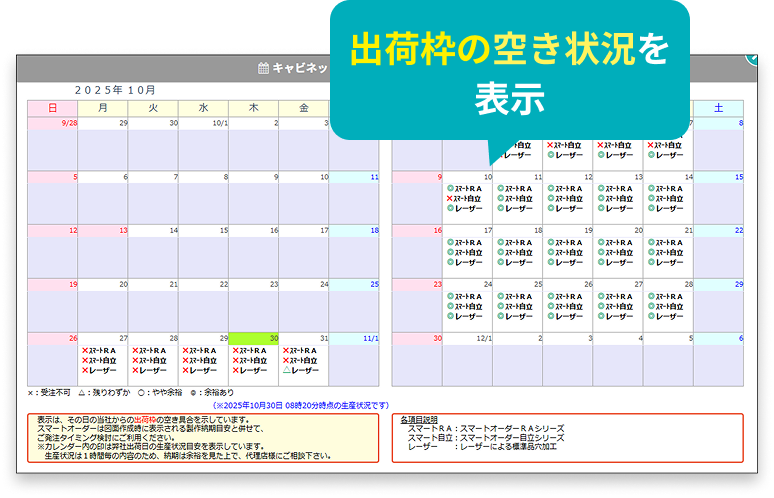Select the circle mark beside スマートRA on November 11
Screen dimensions: 774x498
click(x=501, y=189)
